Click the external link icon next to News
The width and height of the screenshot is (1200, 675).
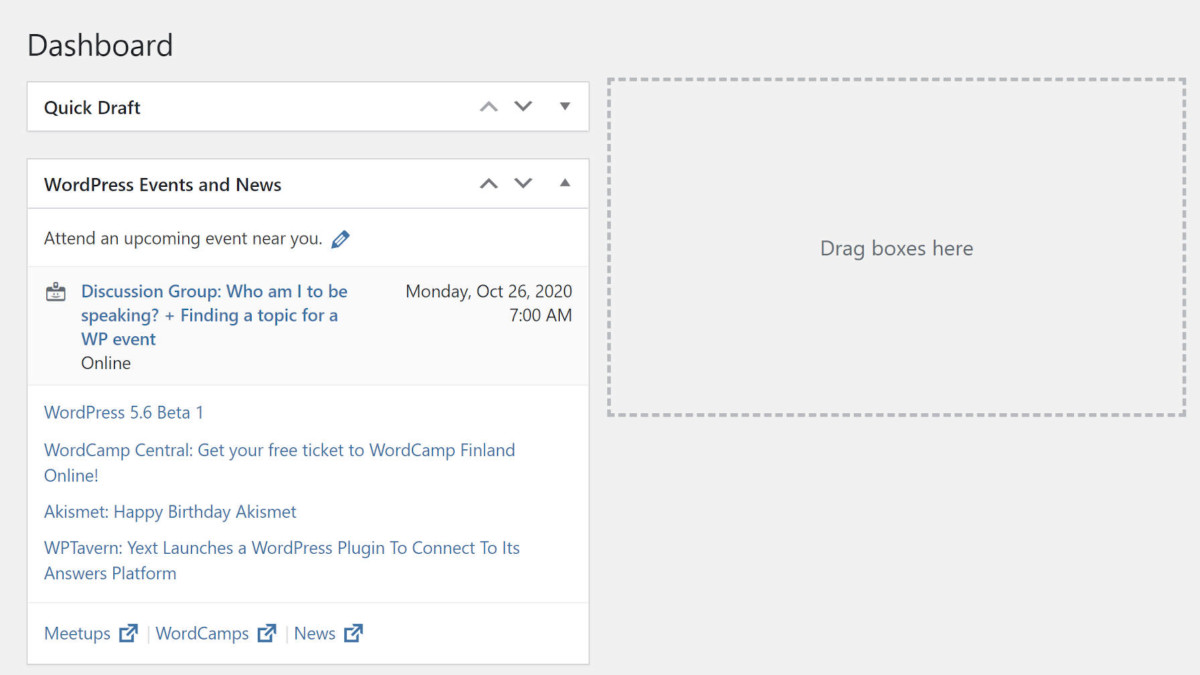(x=353, y=632)
